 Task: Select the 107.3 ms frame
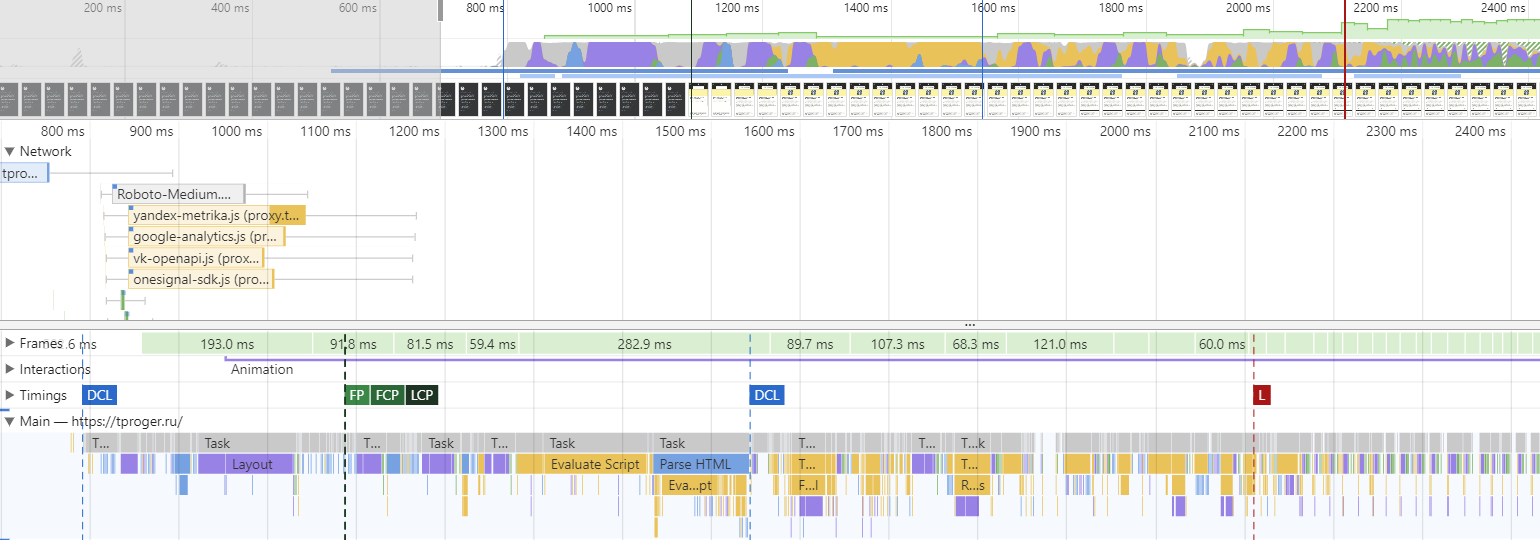[x=898, y=344]
